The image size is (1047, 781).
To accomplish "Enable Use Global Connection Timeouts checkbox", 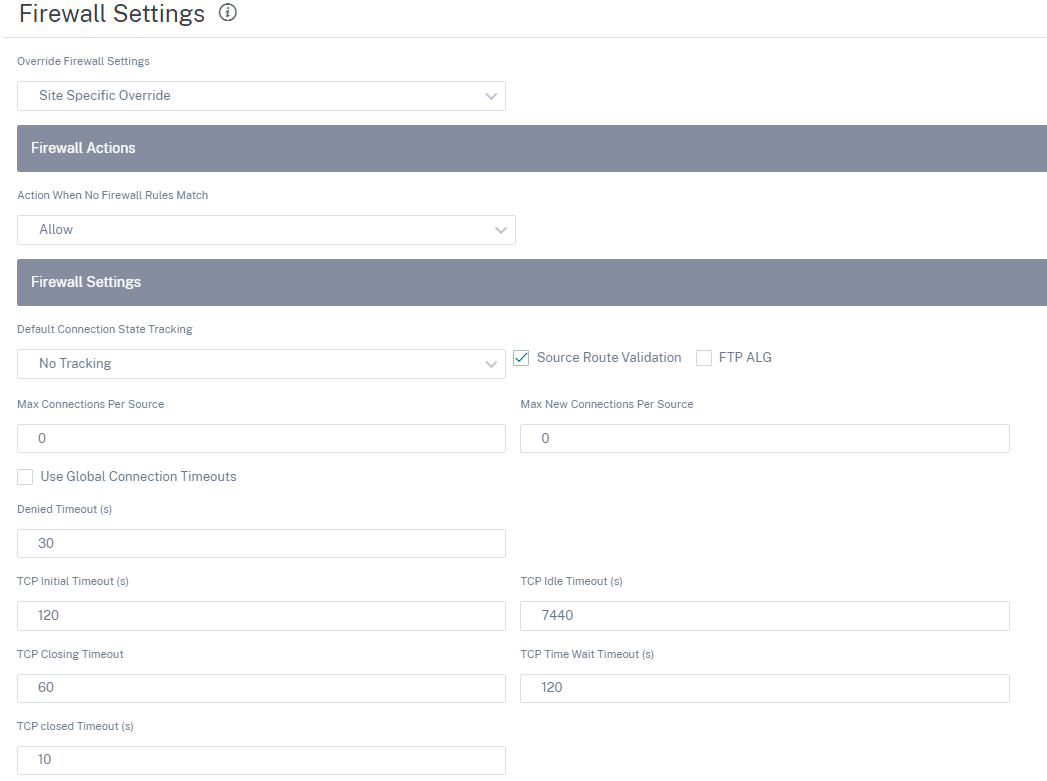I will [25, 477].
